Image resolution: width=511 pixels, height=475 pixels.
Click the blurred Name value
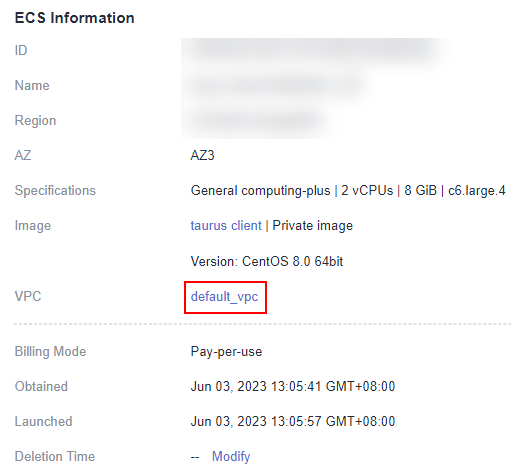[x=277, y=86]
